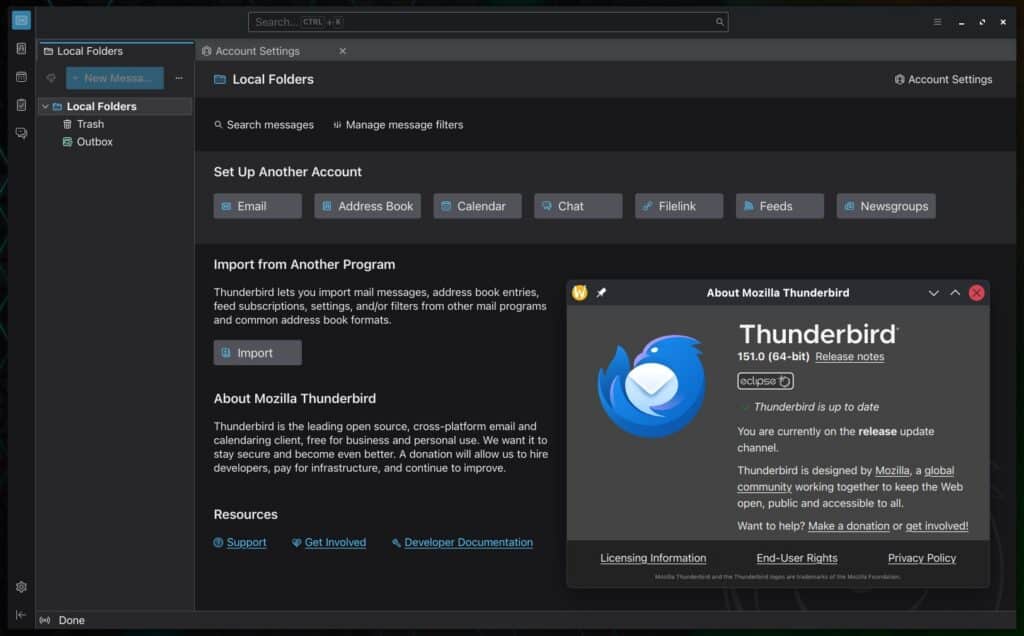Click the New Message button
The image size is (1024, 636).
click(x=115, y=78)
